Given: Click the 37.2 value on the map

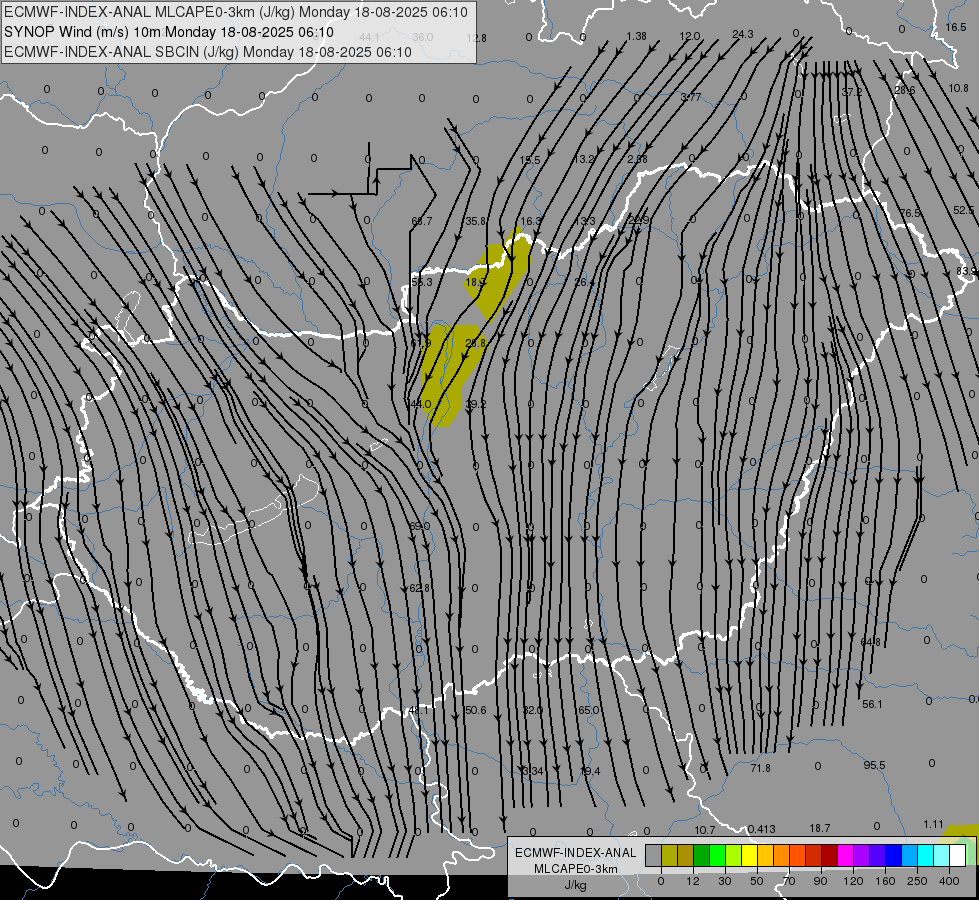Looking at the screenshot, I should tap(852, 92).
